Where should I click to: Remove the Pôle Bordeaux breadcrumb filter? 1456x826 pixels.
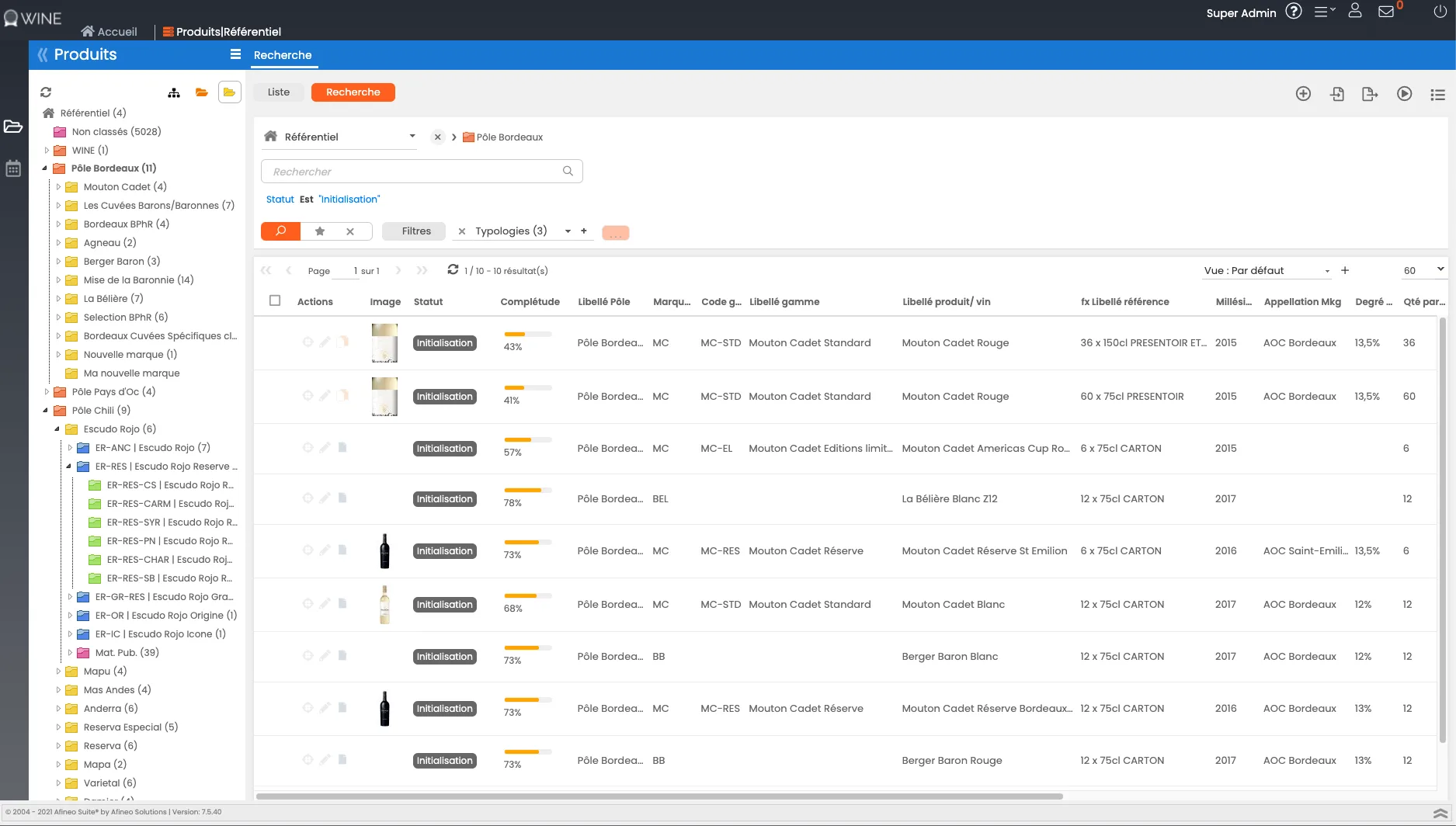pyautogui.click(x=438, y=137)
